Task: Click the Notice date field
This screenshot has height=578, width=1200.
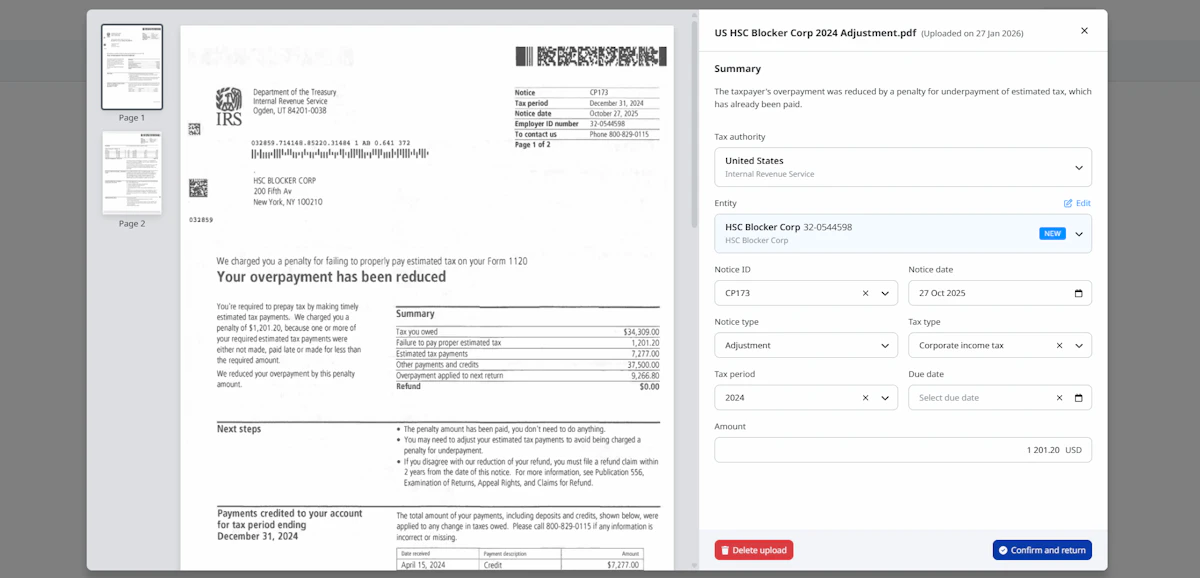Action: click(1000, 293)
